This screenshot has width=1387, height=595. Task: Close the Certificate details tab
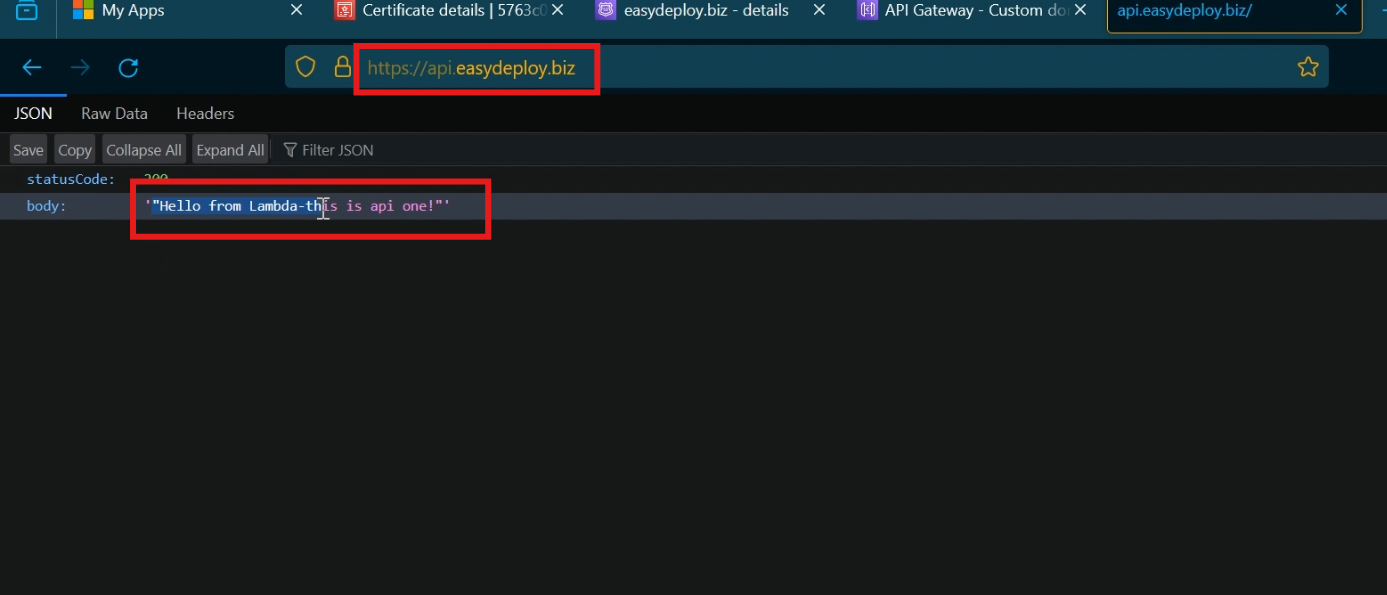point(557,10)
